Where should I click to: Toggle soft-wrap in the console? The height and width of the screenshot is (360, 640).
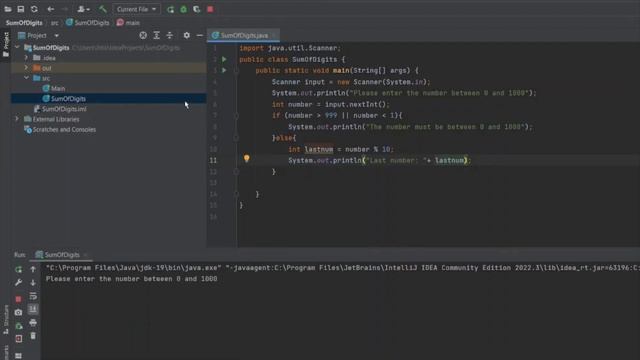pyautogui.click(x=33, y=296)
